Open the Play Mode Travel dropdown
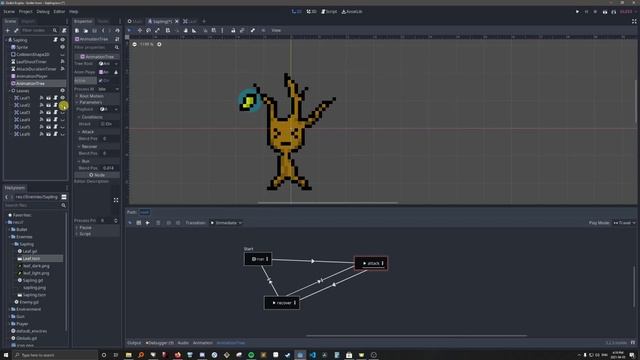The width and height of the screenshot is (640, 360). click(624, 223)
